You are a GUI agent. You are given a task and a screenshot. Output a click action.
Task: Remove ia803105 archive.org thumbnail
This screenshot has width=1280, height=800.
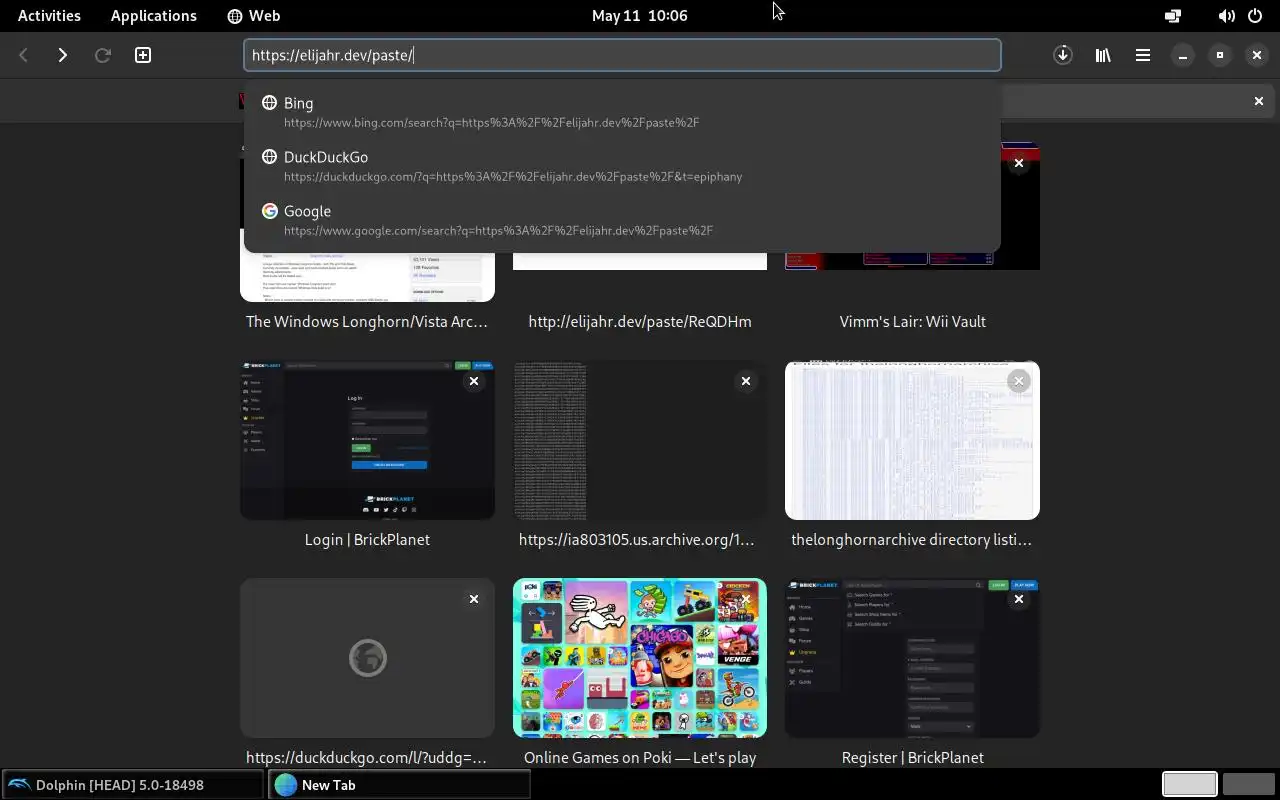(746, 381)
